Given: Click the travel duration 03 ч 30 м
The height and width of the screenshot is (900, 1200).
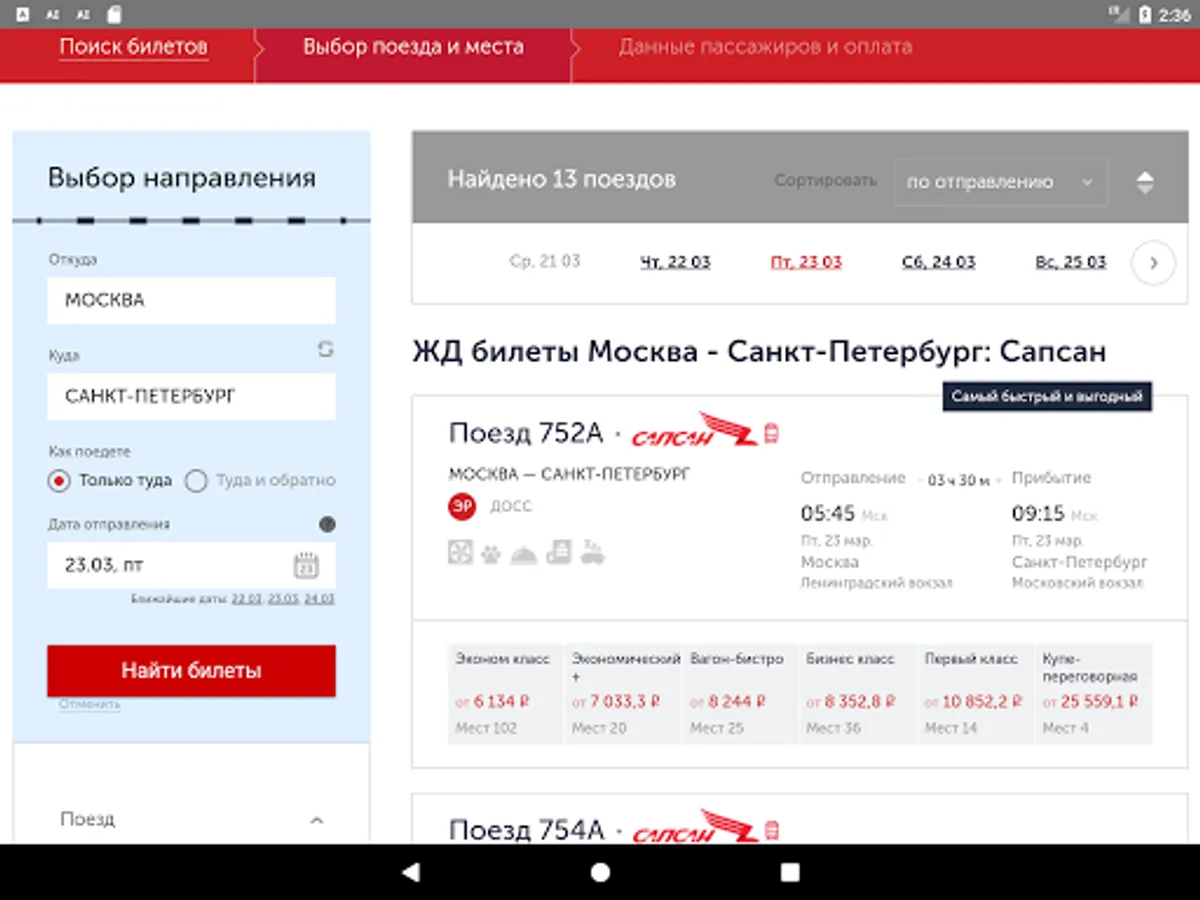Looking at the screenshot, I should click(958, 481).
